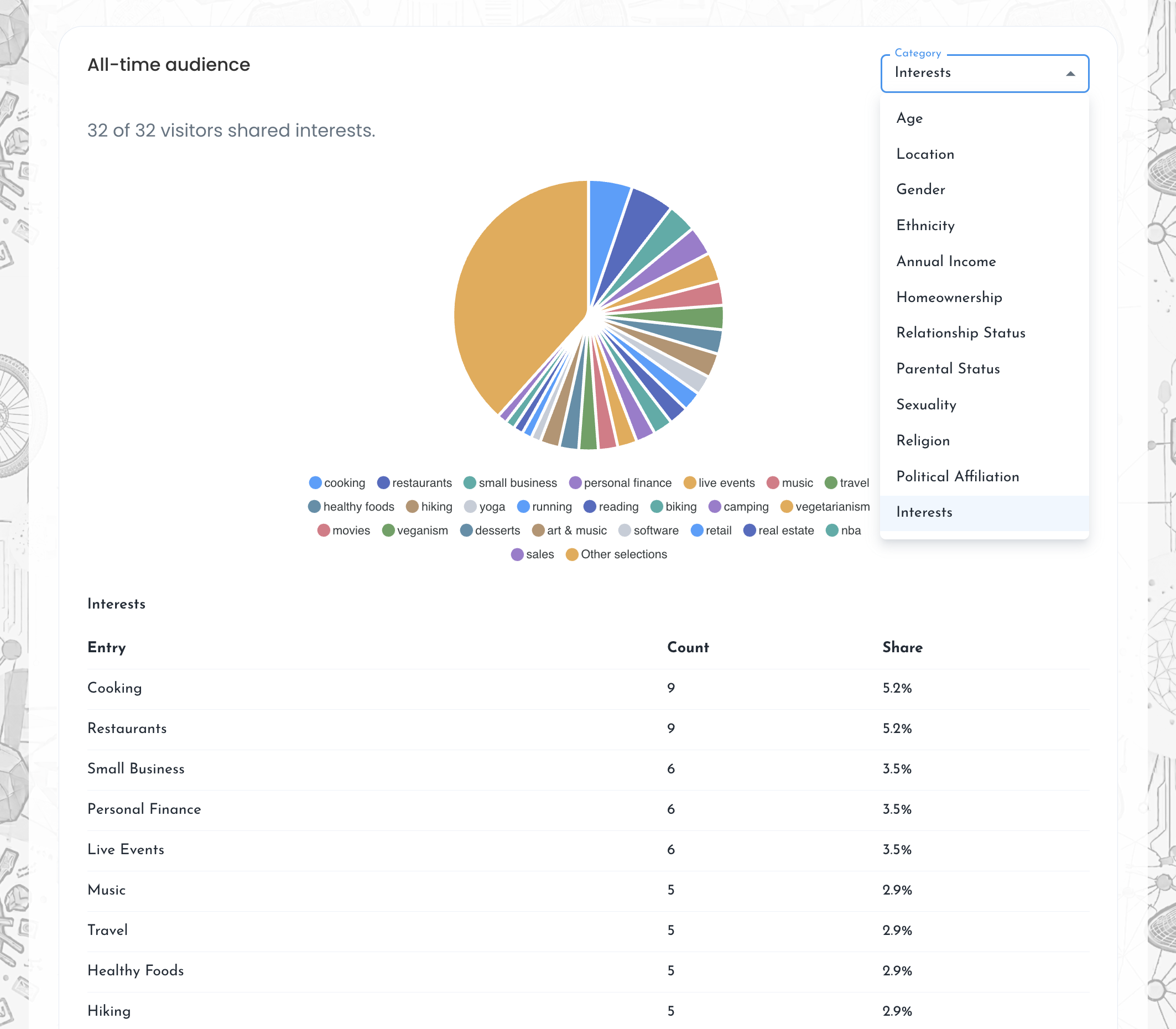Viewport: 1176px width, 1029px height.
Task: Toggle small business legend entry
Action: [511, 483]
